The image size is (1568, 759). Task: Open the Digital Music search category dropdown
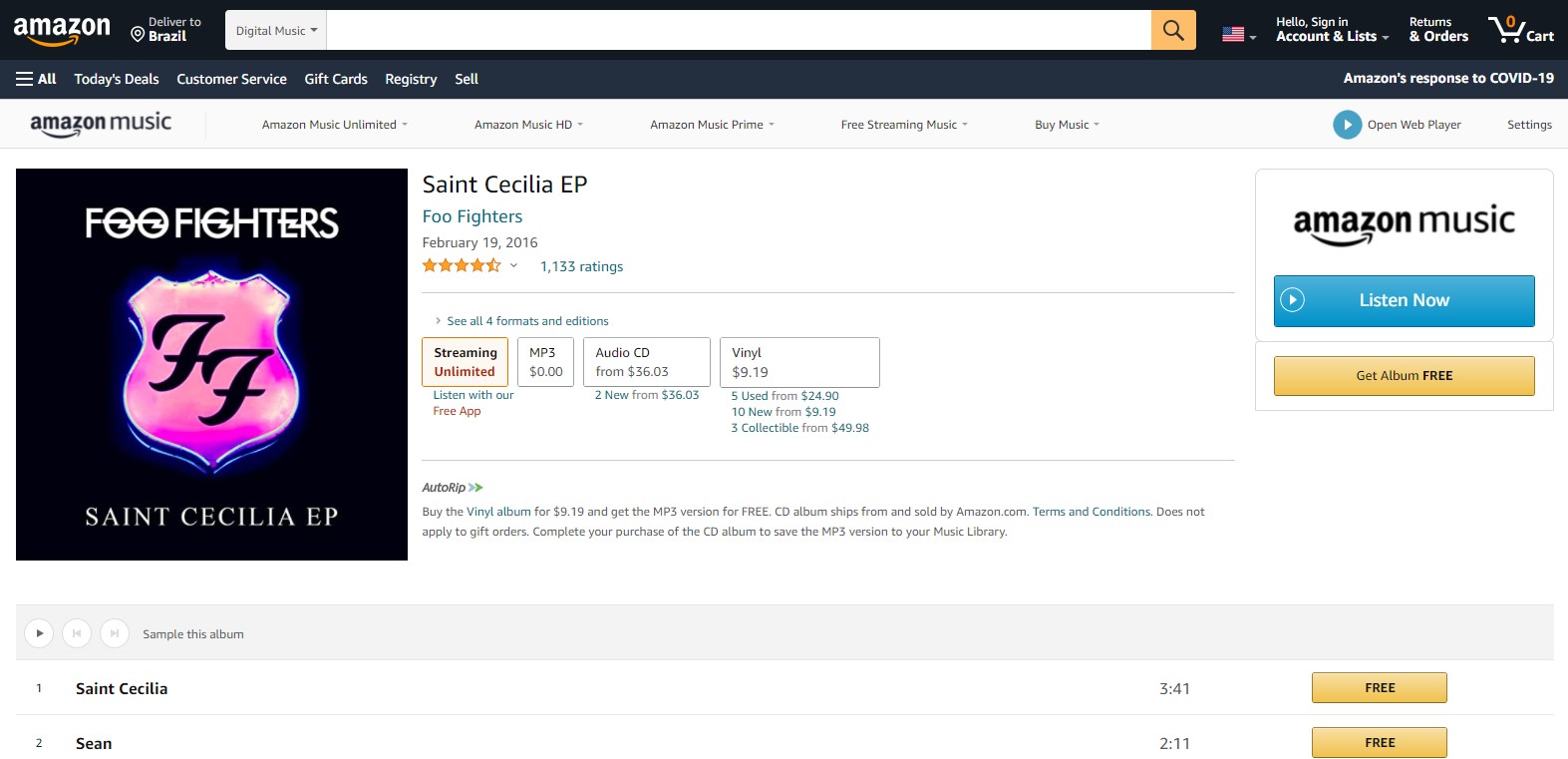[x=276, y=30]
